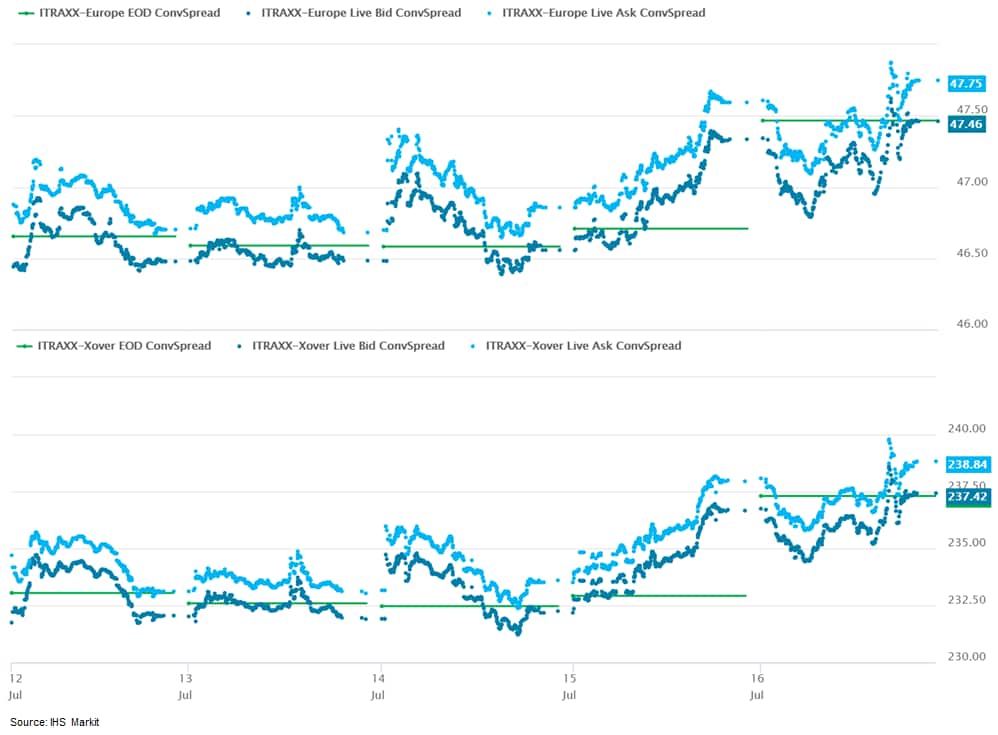Hide ITRAXX-Europe Live Bid ConvSpread series
998x735 pixels.
(x=360, y=13)
